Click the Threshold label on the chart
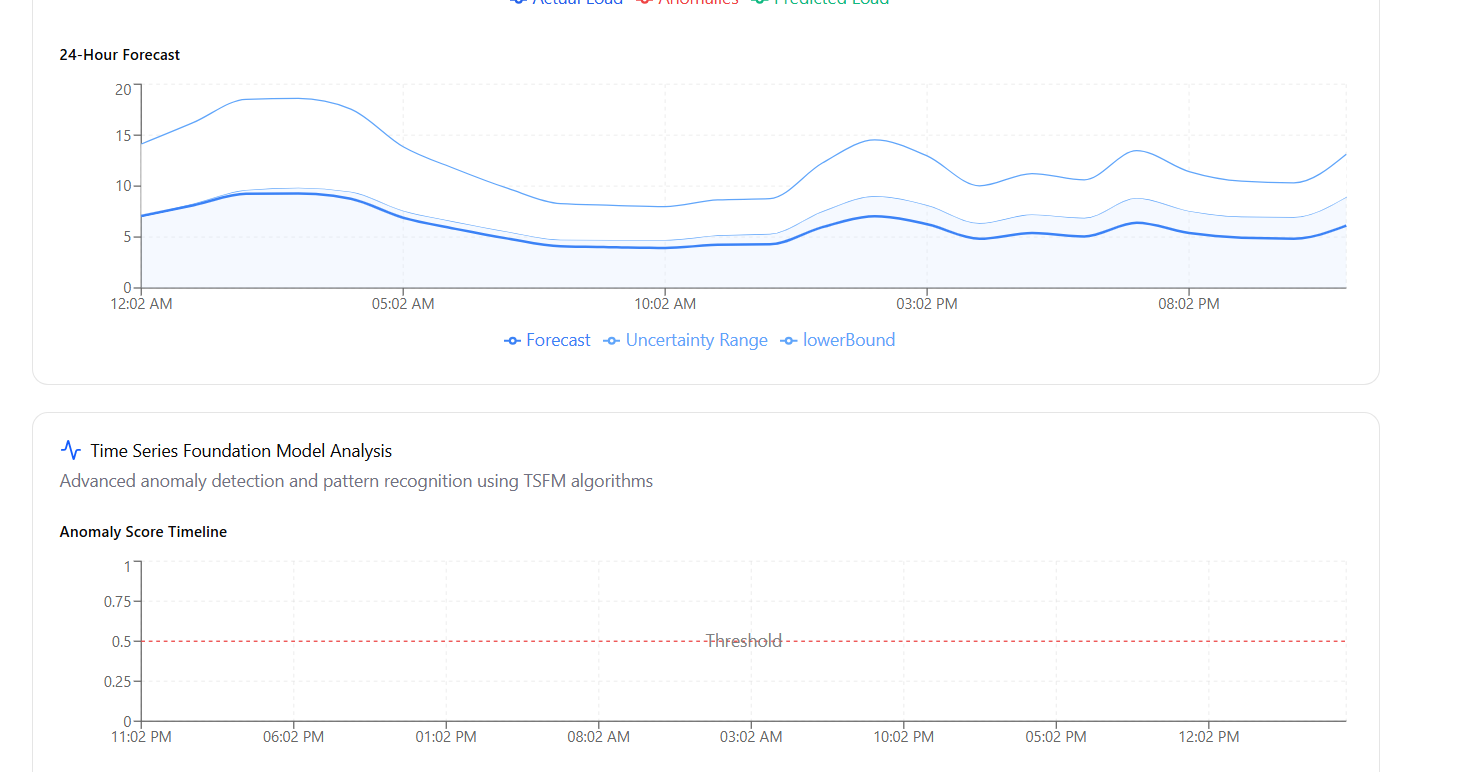1476x772 pixels. (x=743, y=641)
